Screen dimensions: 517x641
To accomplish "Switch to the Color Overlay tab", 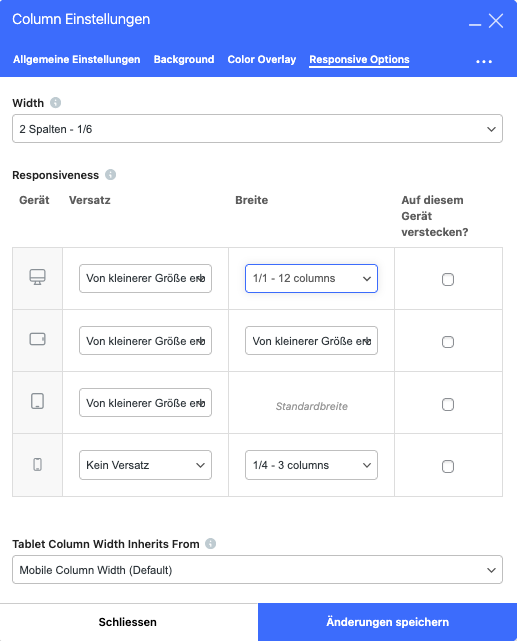I will point(262,59).
